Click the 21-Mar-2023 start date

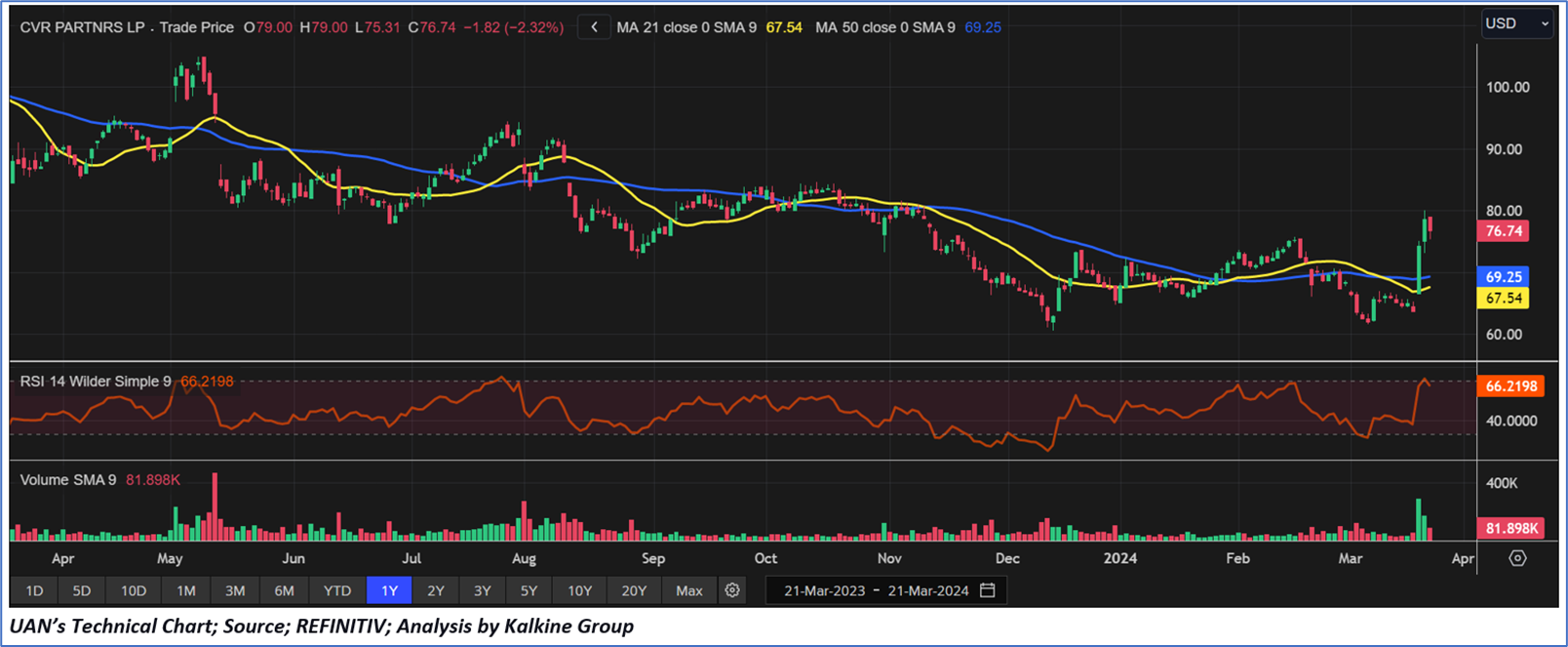point(825,590)
